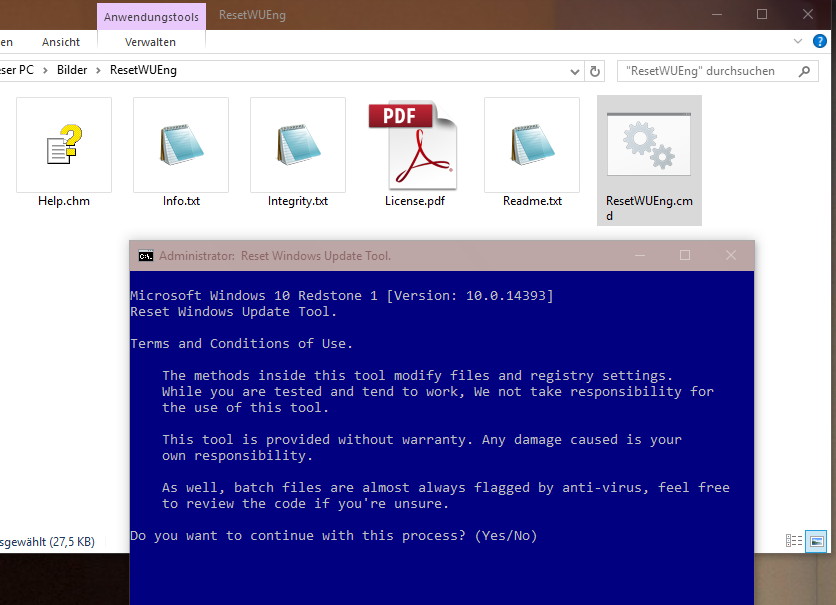Click ResetWUEng title in Explorer title bar
Screen dimensions: 836x605
pos(252,15)
